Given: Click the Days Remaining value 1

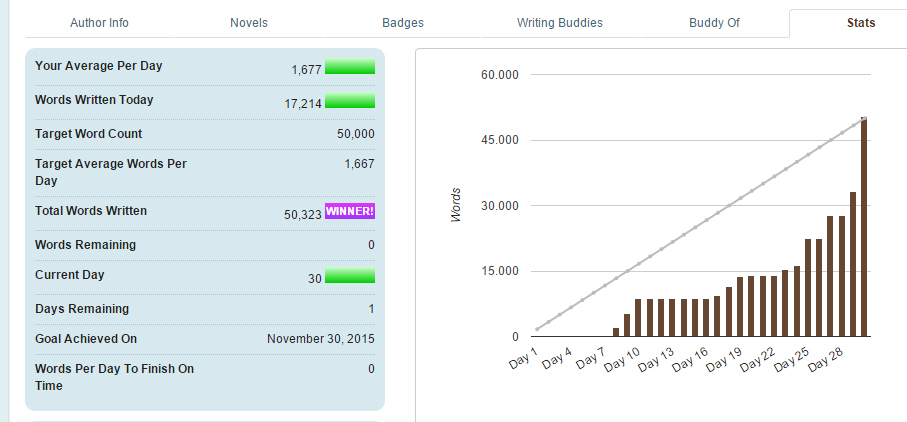Looking at the screenshot, I should click(x=371, y=309).
